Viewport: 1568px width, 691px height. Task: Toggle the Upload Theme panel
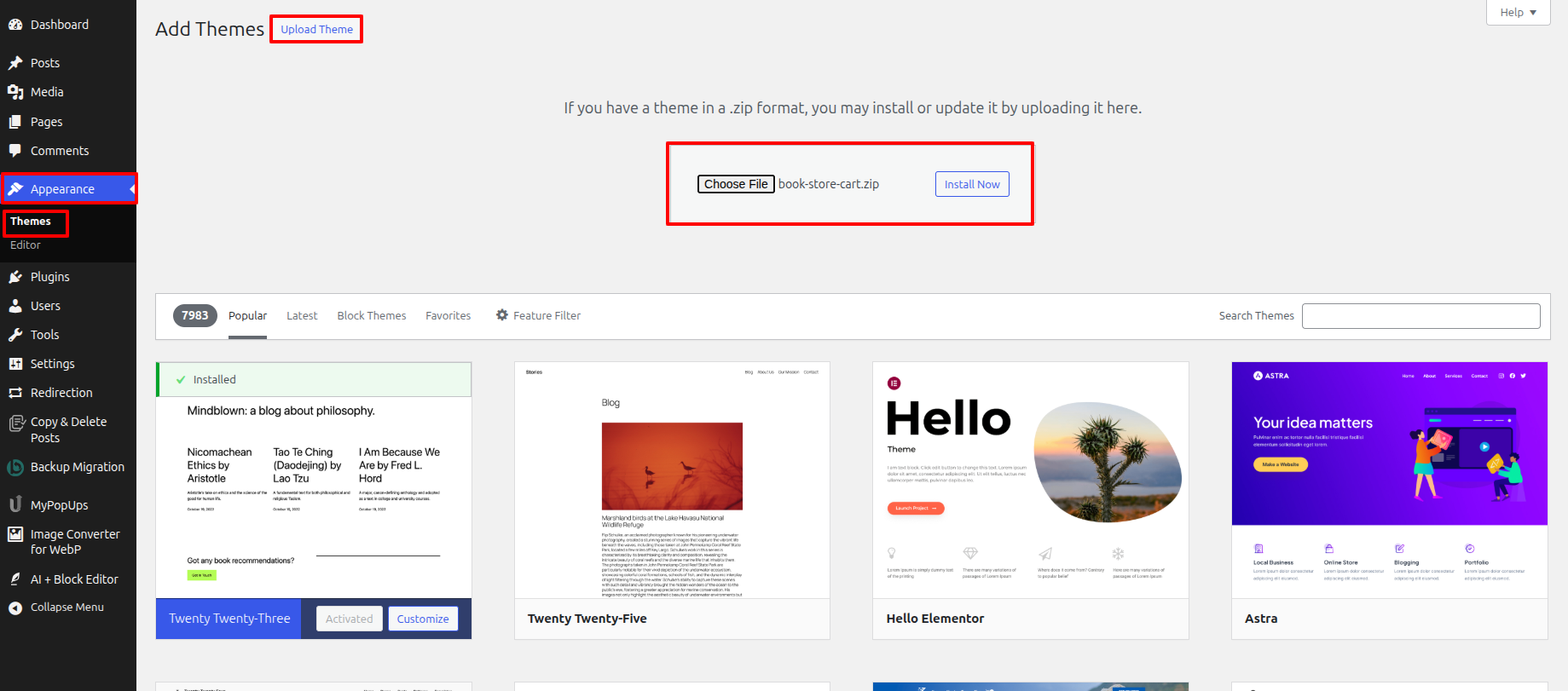[x=316, y=29]
